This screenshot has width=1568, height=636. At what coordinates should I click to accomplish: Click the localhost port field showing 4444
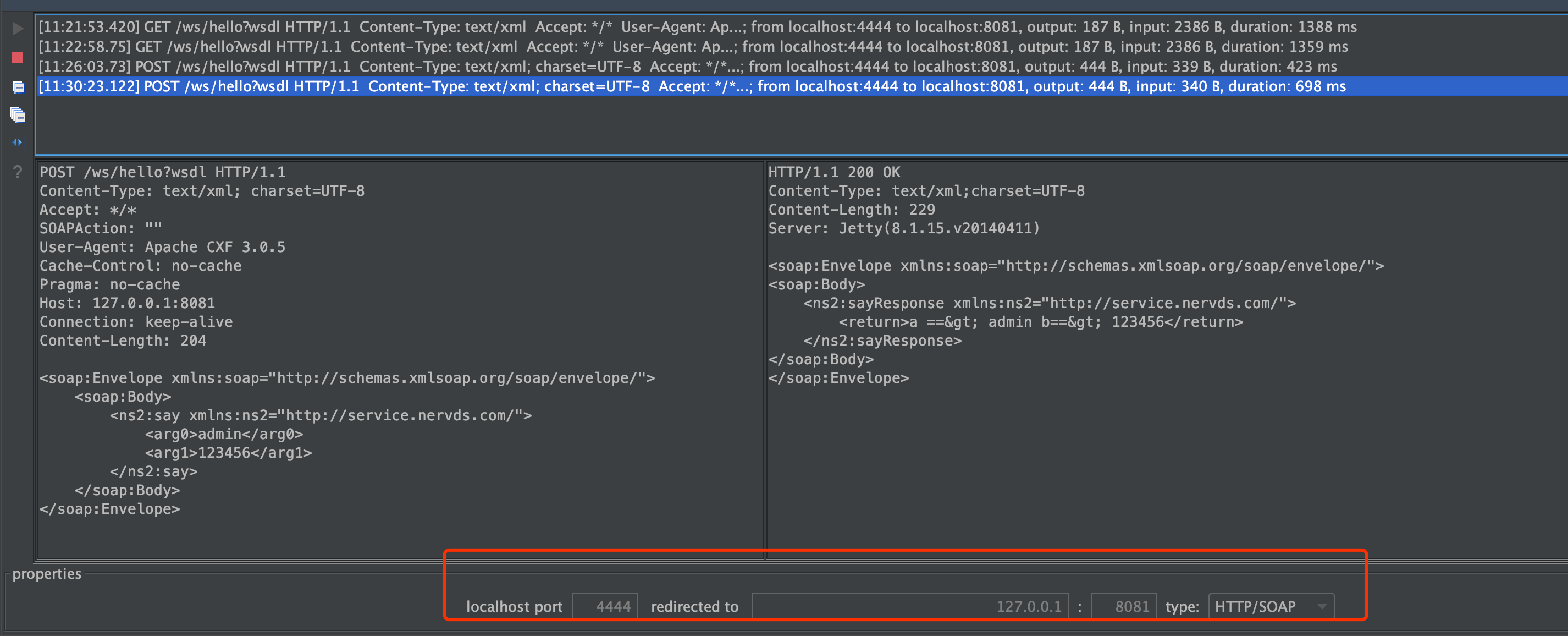coord(604,606)
